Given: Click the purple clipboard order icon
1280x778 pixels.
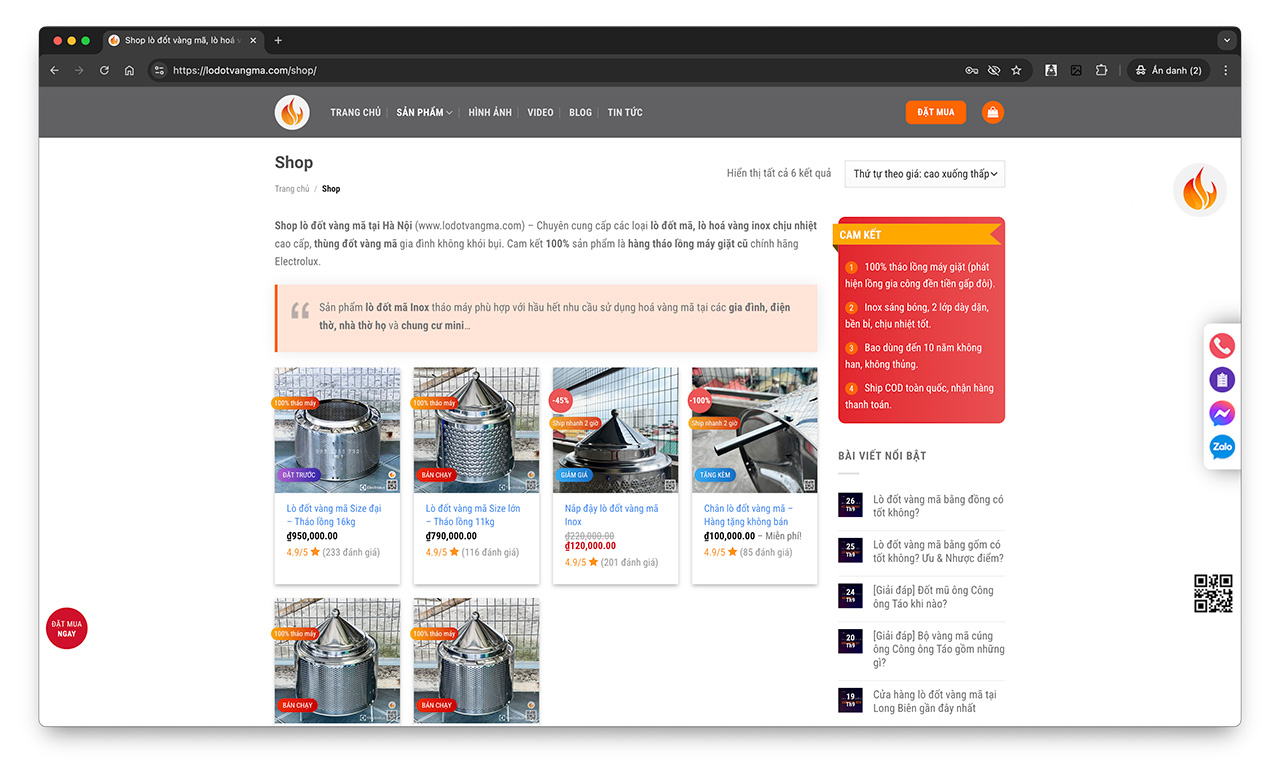Looking at the screenshot, I should point(1222,380).
